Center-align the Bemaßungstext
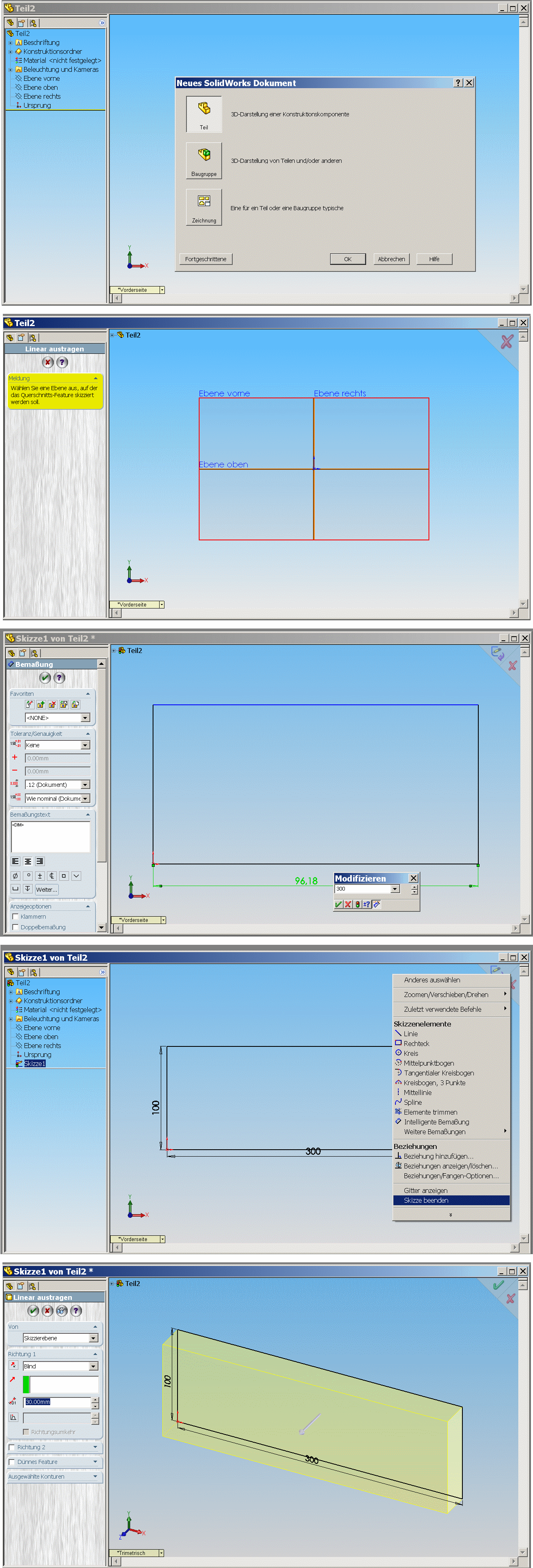Image resolution: width=533 pixels, height=1568 pixels. (x=28, y=861)
